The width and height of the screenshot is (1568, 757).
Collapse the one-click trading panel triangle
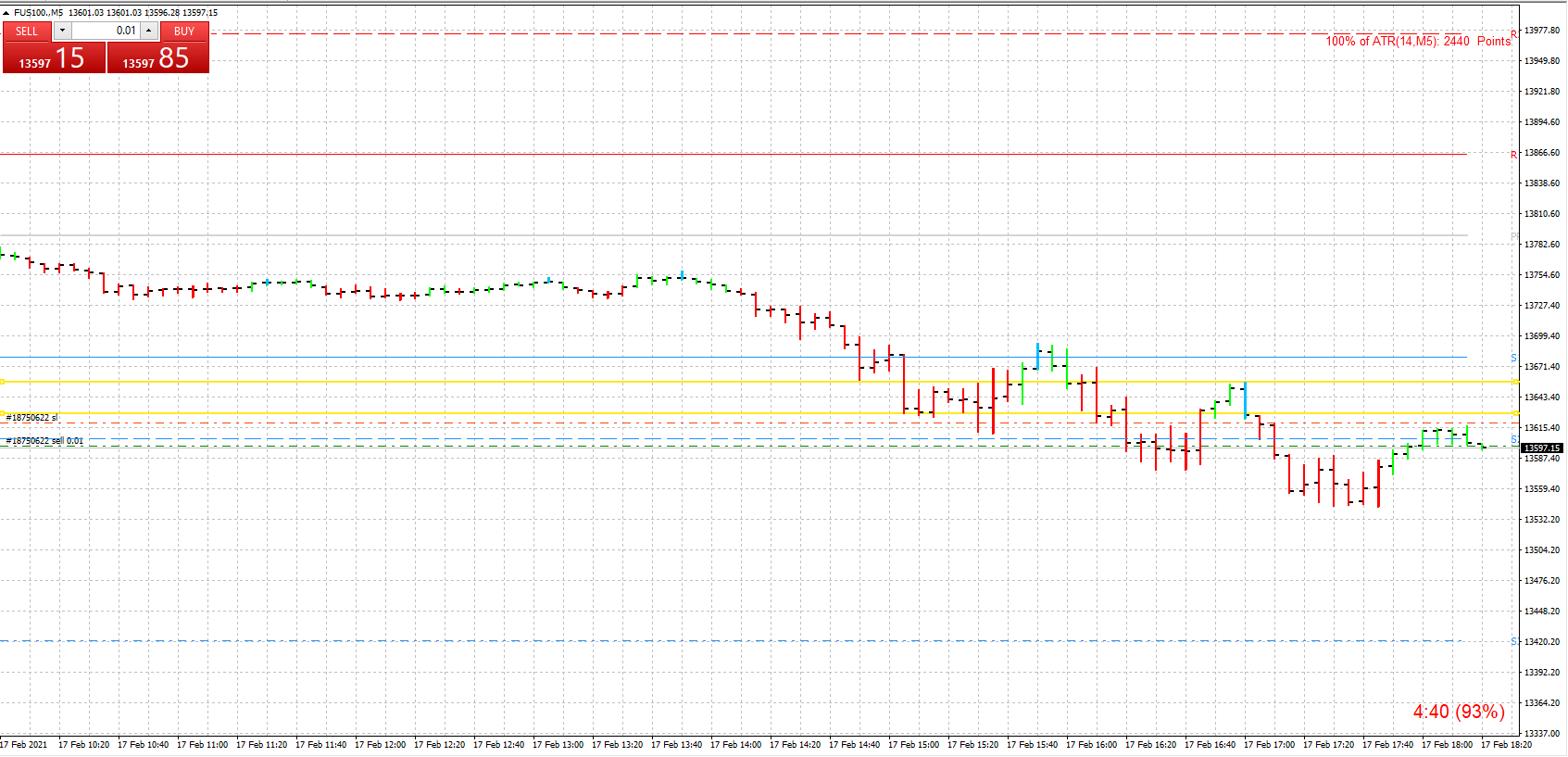(x=6, y=13)
